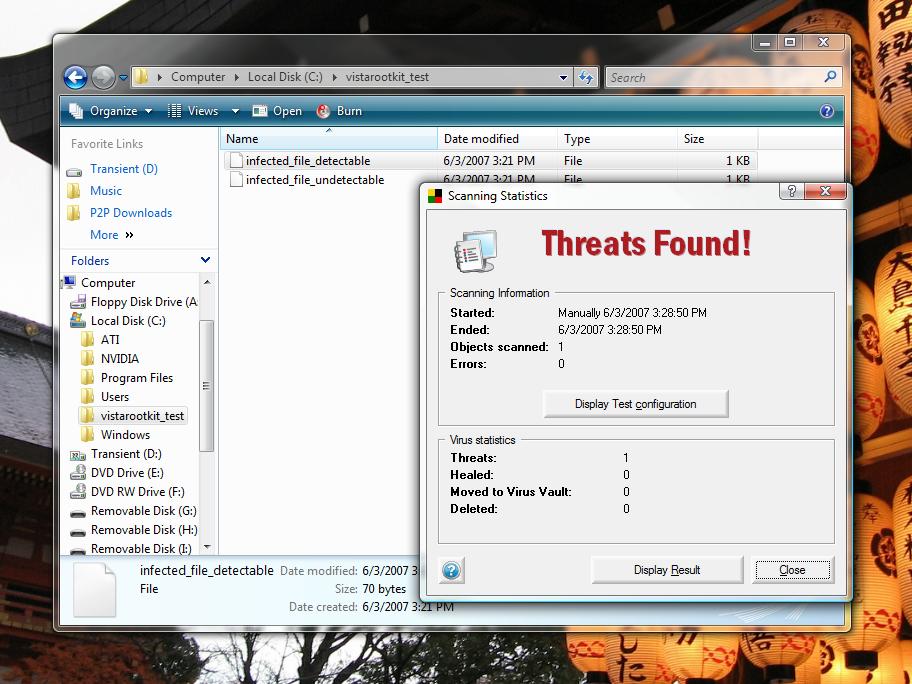Open the NVIDIA folder in the tree
Image resolution: width=912 pixels, height=684 pixels.
(x=120, y=359)
